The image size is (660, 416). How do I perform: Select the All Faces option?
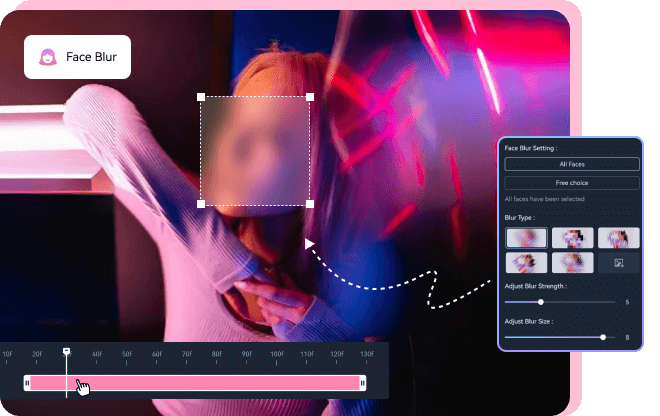pos(571,164)
